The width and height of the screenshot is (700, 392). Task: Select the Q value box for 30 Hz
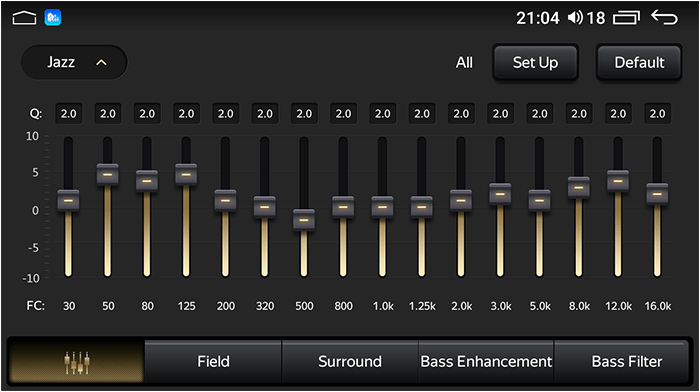69,114
